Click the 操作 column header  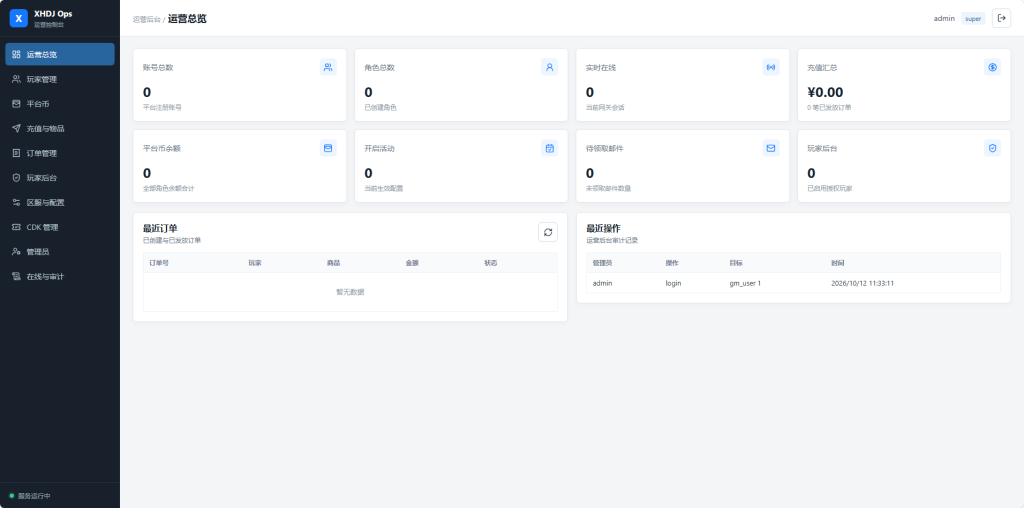(x=672, y=262)
